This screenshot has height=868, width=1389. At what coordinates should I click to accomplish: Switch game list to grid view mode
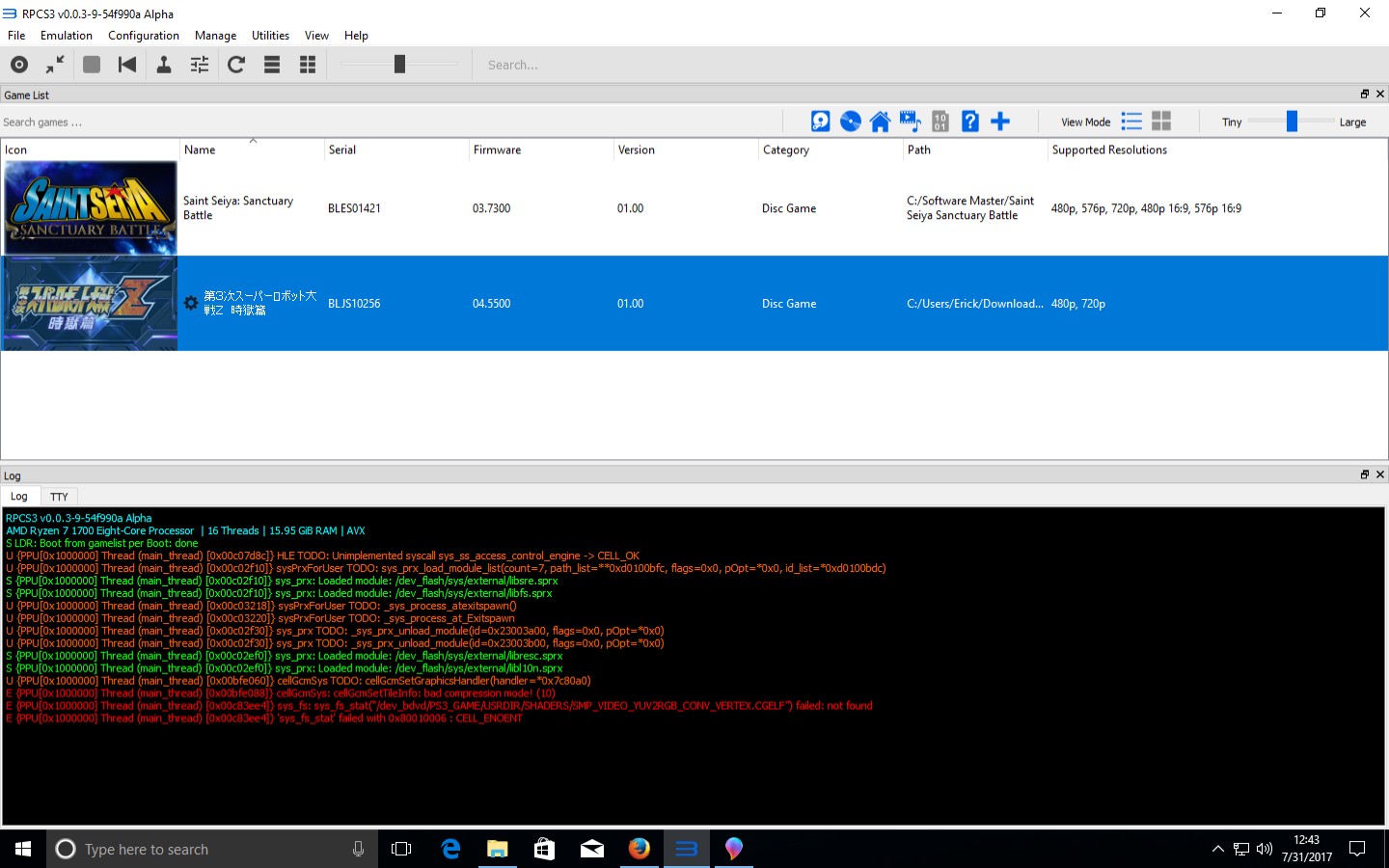point(1161,122)
